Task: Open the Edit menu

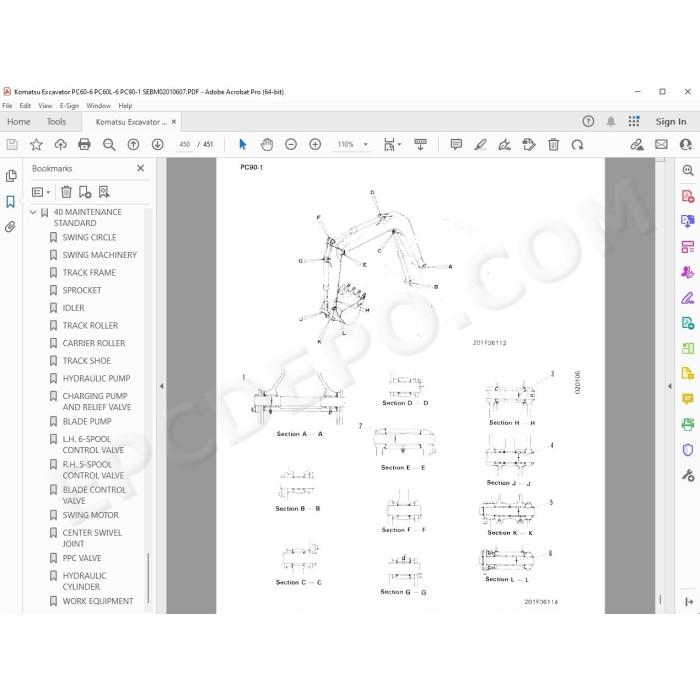Action: (25, 106)
